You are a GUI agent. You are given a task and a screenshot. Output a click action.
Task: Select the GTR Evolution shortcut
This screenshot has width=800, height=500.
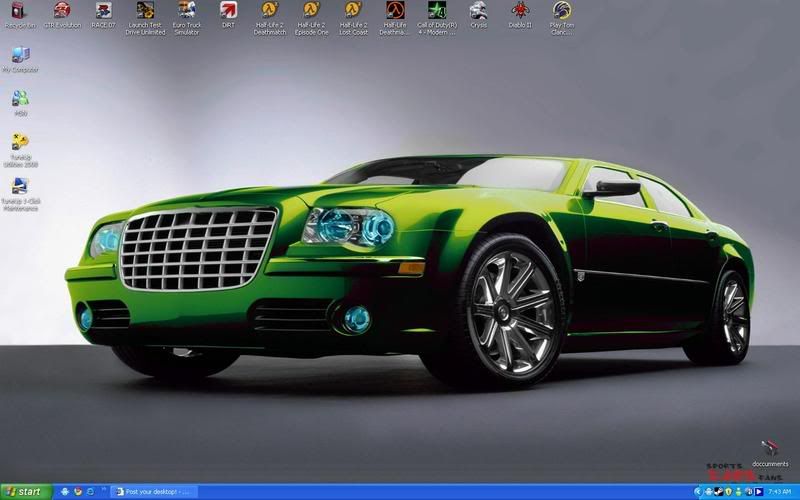pos(62,13)
